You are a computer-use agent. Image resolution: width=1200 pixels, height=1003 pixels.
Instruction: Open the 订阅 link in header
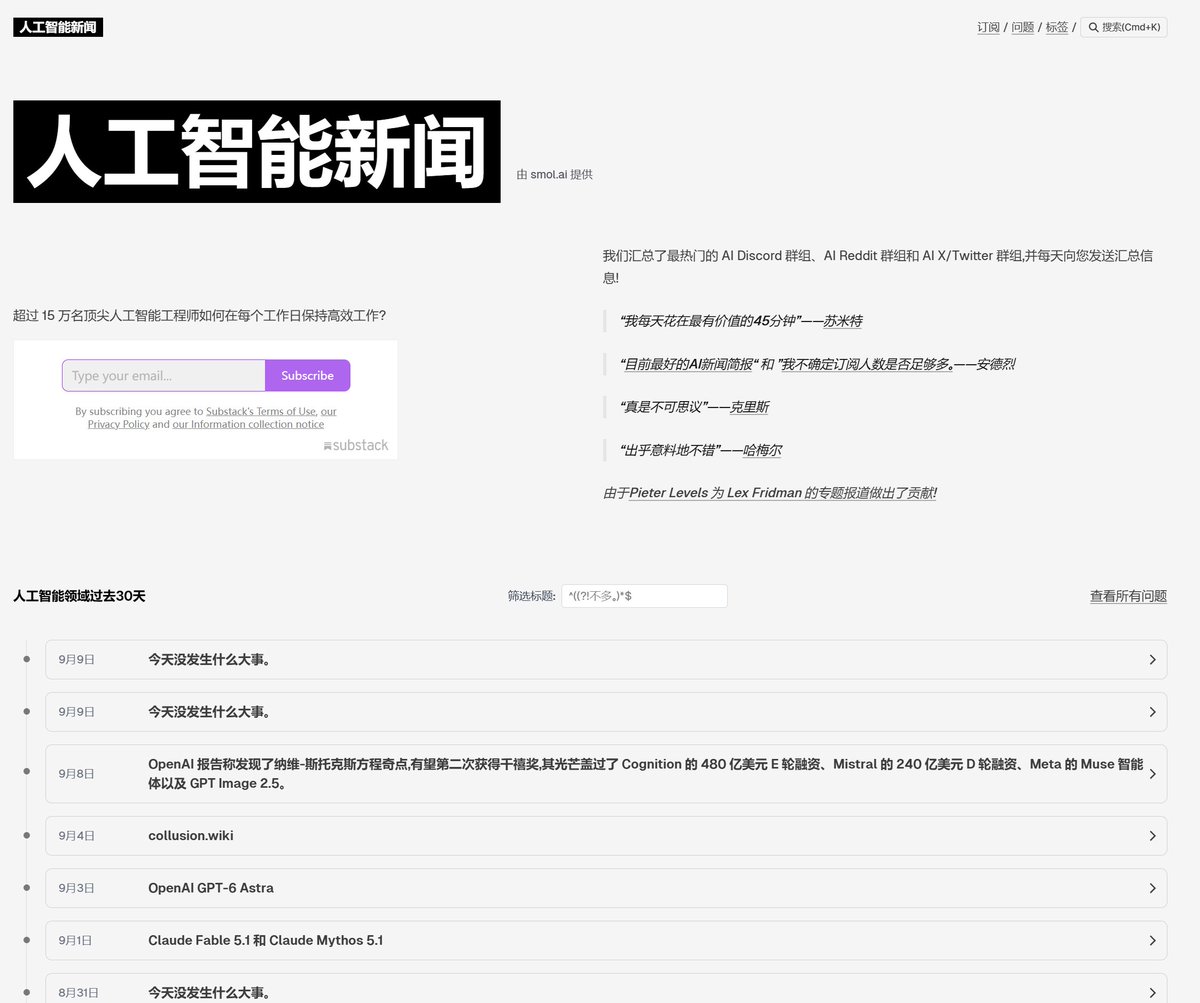988,27
